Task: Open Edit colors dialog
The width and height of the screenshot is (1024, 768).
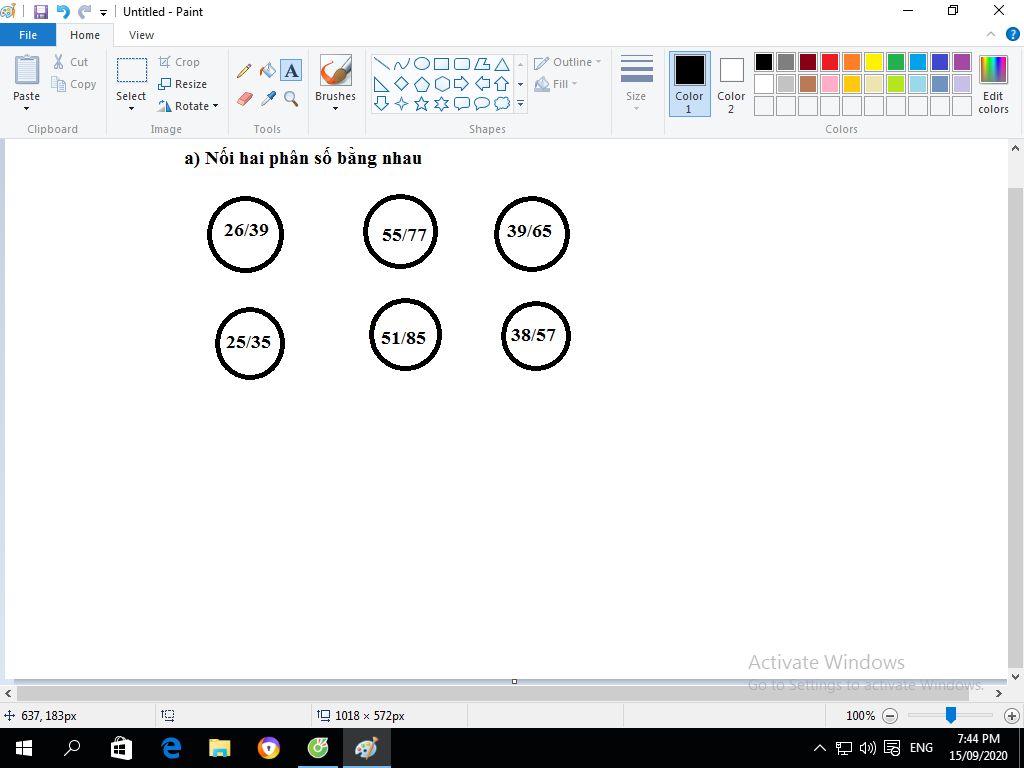Action: coord(993,84)
